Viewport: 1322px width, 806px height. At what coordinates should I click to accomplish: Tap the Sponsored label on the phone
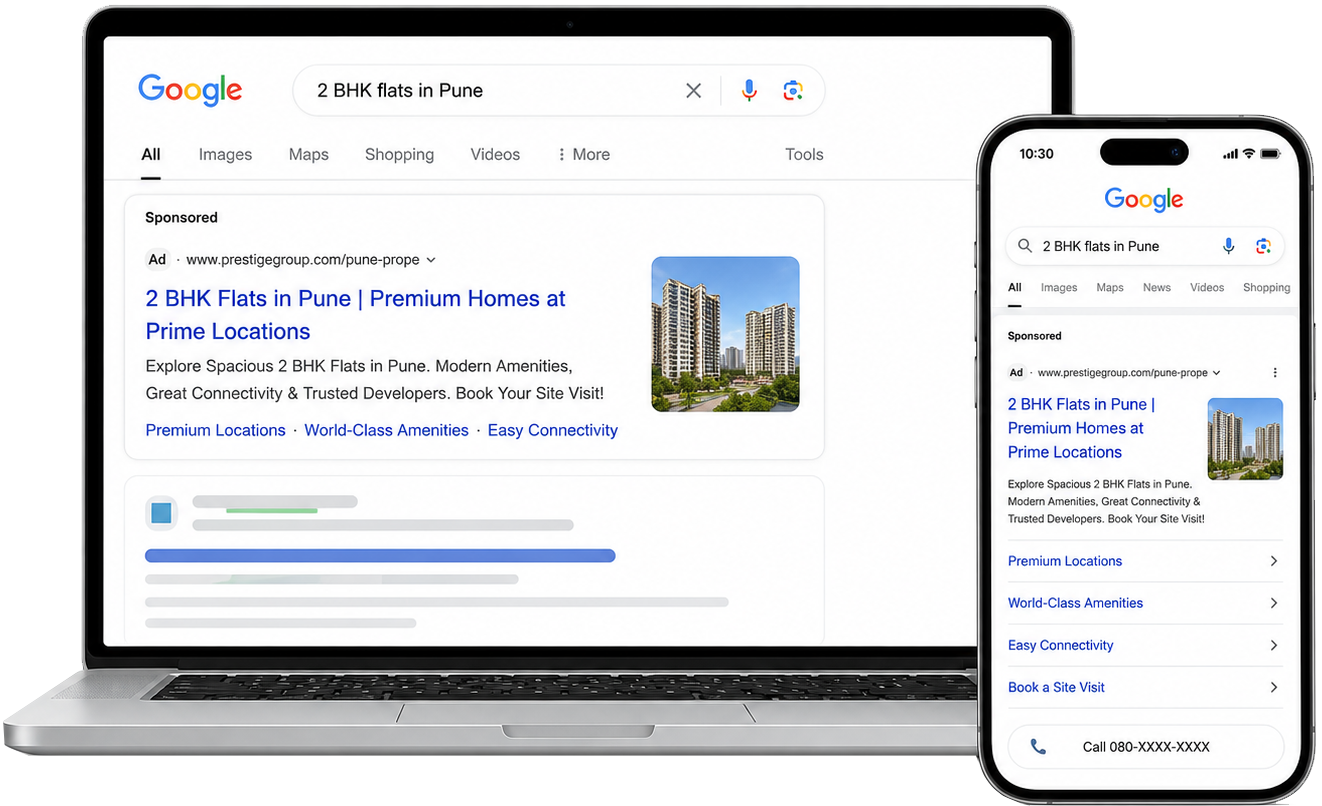[1034, 336]
